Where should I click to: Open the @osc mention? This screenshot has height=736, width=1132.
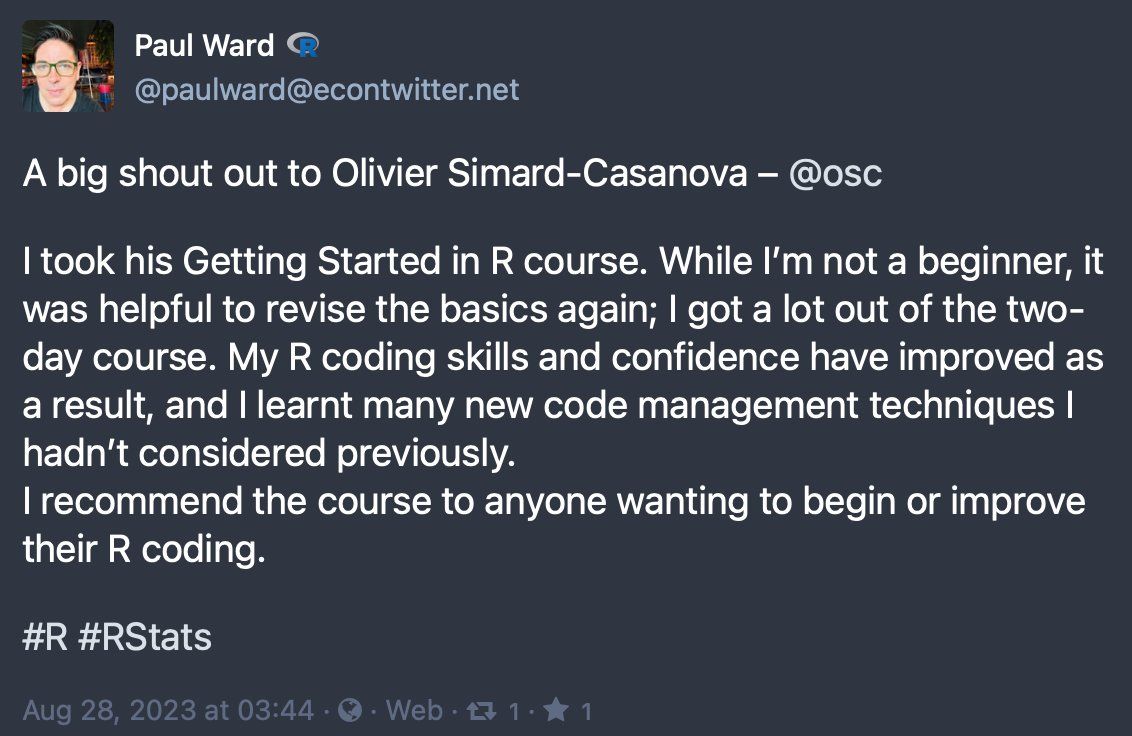click(835, 174)
